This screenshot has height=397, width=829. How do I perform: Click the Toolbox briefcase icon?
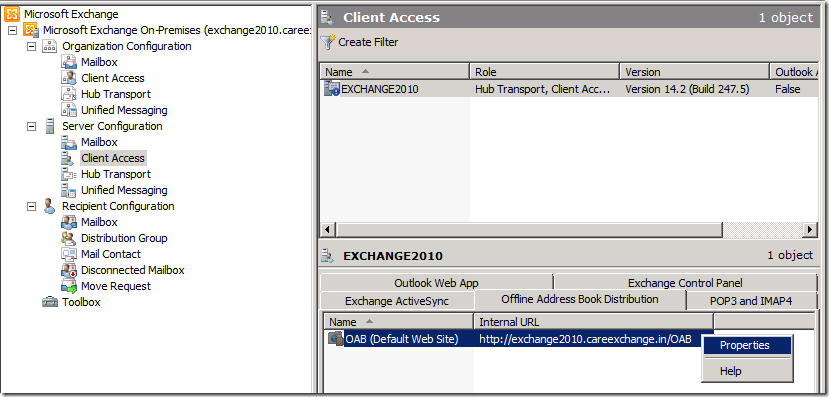[x=50, y=302]
